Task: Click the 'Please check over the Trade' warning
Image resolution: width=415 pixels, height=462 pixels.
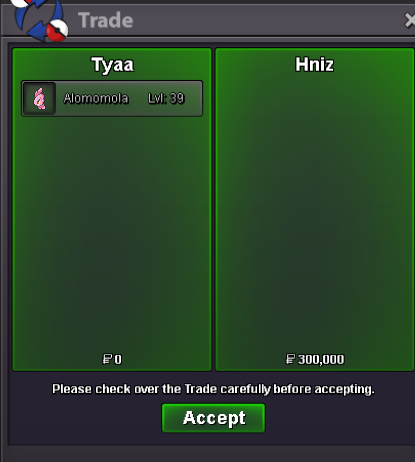Action: [x=213, y=389]
